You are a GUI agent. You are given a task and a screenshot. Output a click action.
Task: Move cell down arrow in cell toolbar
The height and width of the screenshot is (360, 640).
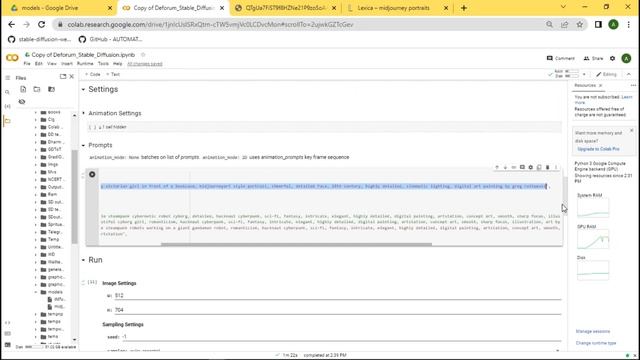[505, 167]
